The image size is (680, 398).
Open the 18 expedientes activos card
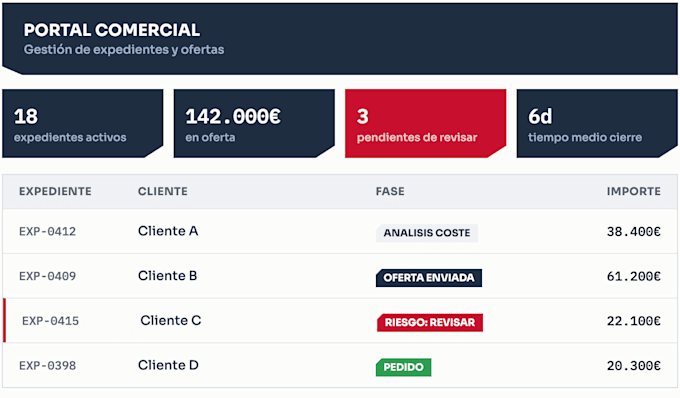click(x=83, y=124)
